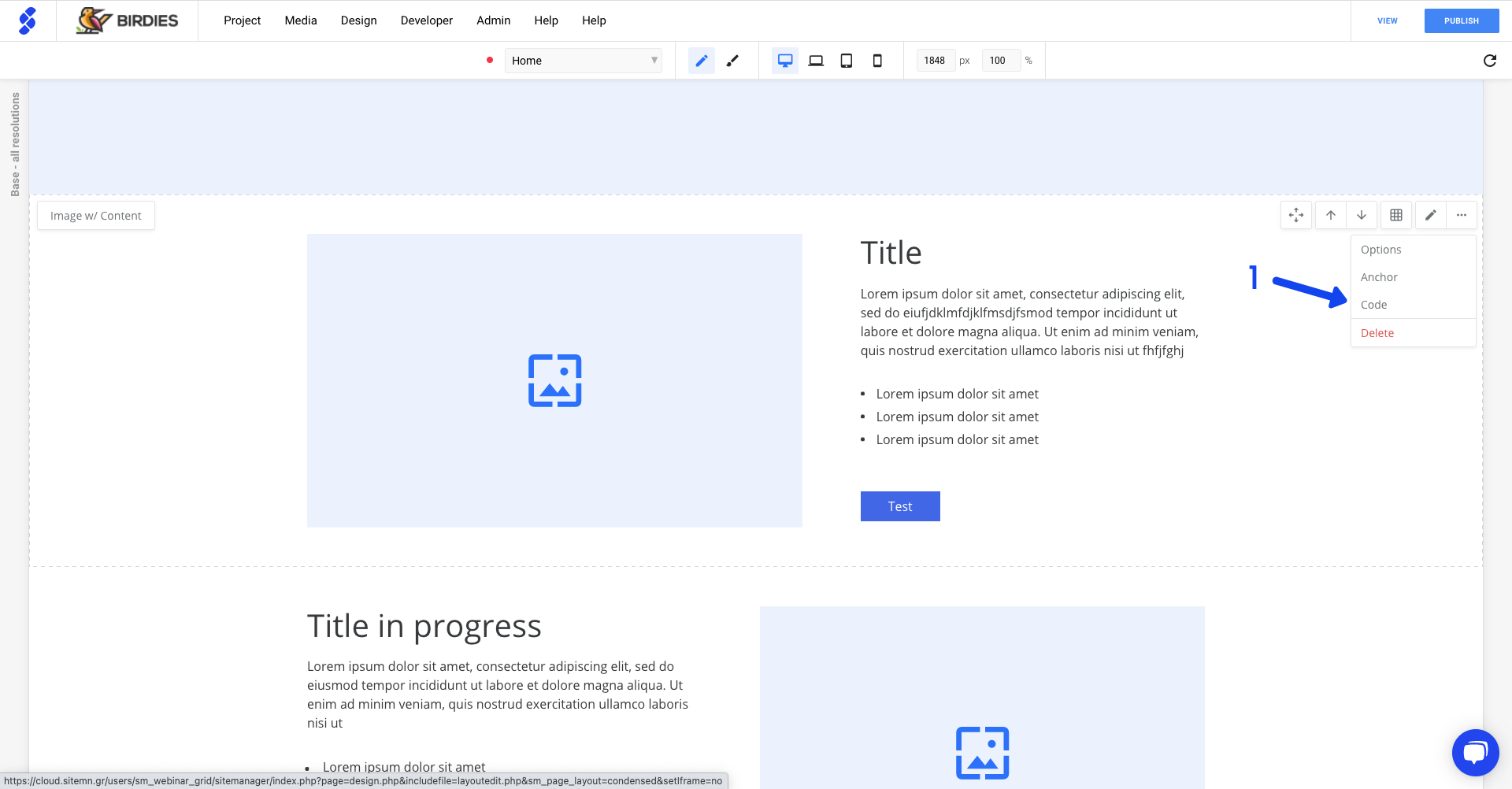Click the image placeholder in second block
Image resolution: width=1512 pixels, height=789 pixels.
point(982,698)
